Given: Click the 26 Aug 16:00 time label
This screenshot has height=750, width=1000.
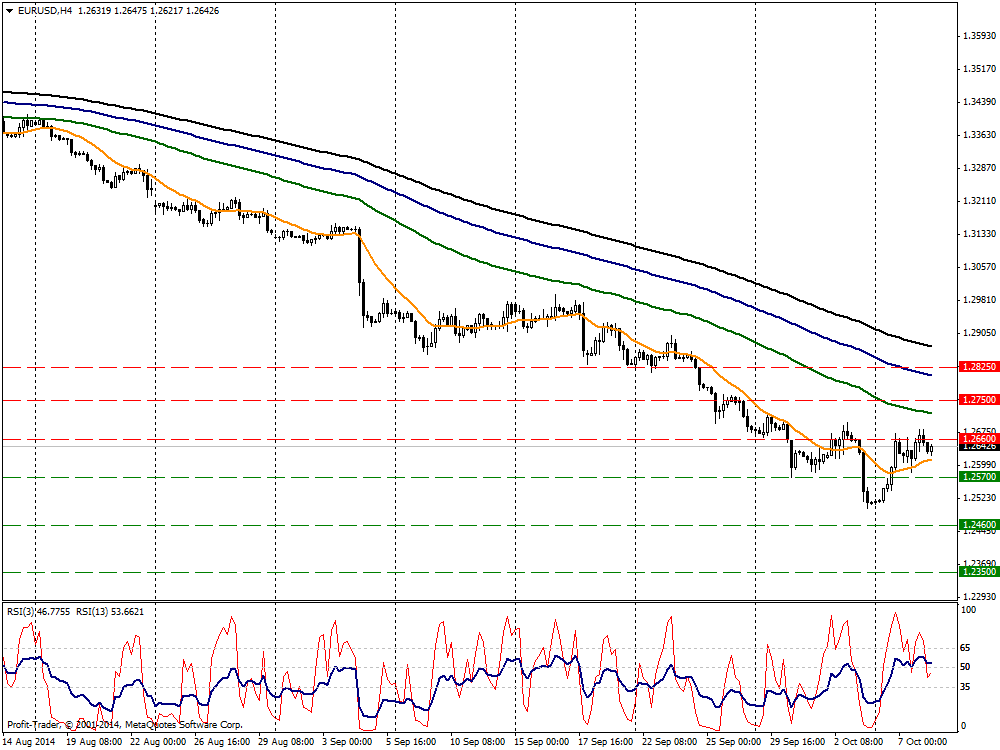Looking at the screenshot, I should [x=222, y=742].
